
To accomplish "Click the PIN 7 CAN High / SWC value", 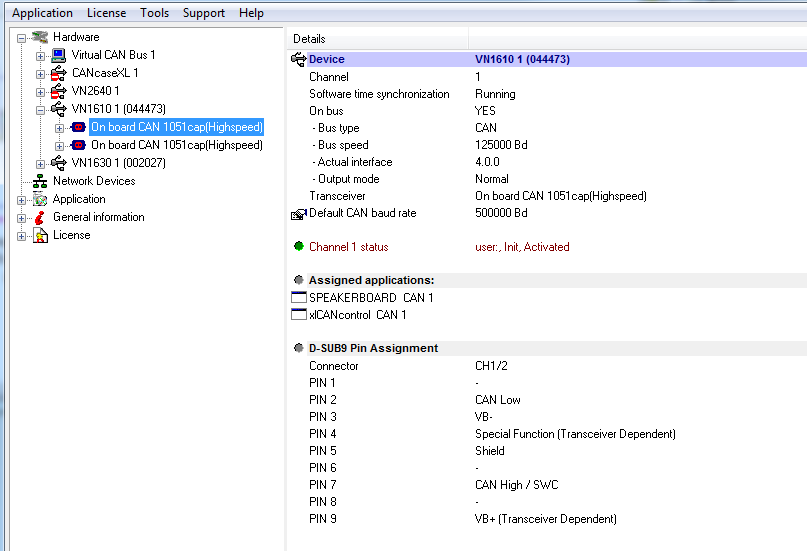I will point(517,485).
